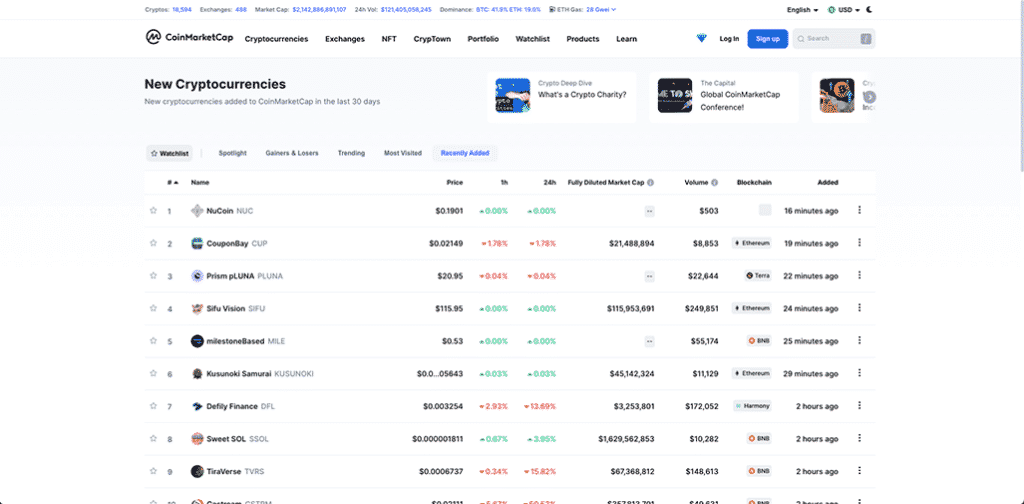Open the Sweet SOL row options menu
1024x504 pixels.
(x=859, y=438)
